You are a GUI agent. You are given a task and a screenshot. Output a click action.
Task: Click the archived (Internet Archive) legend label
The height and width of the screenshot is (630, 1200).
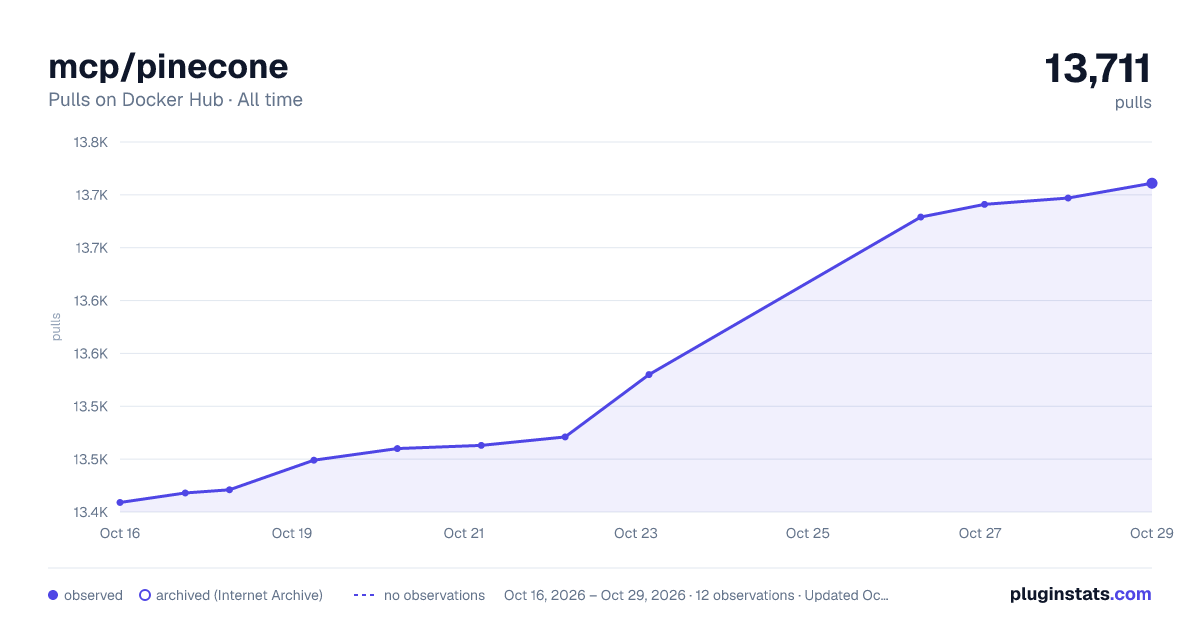click(239, 595)
